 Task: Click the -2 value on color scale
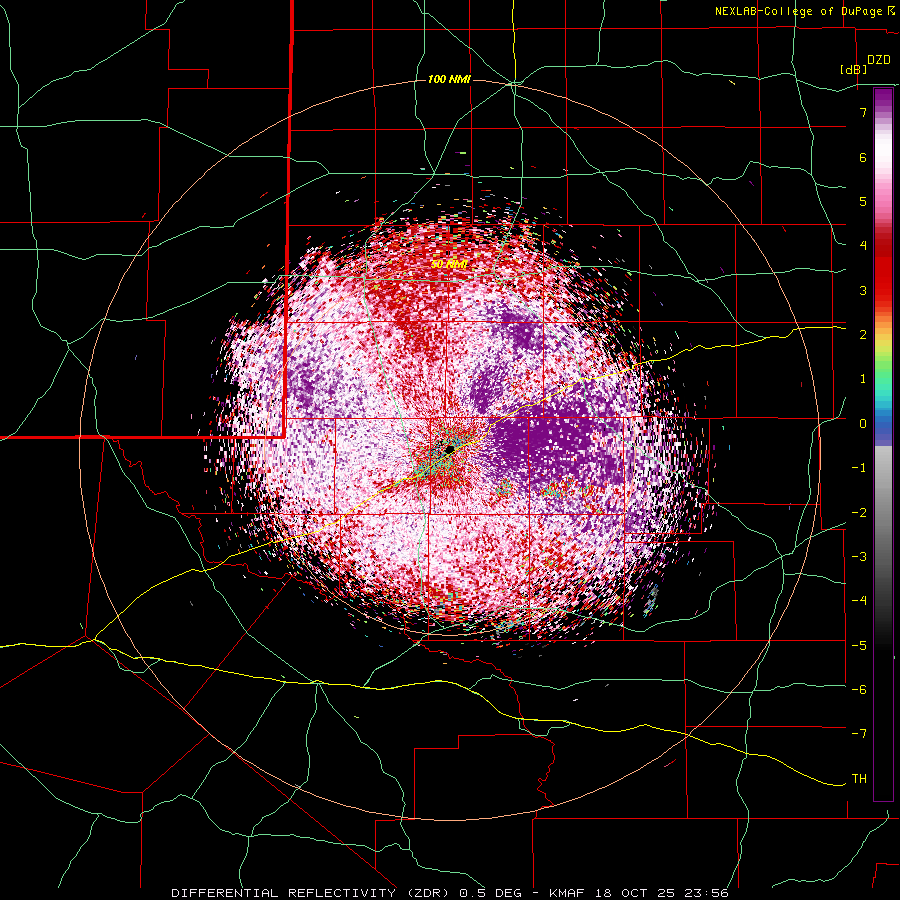859,513
